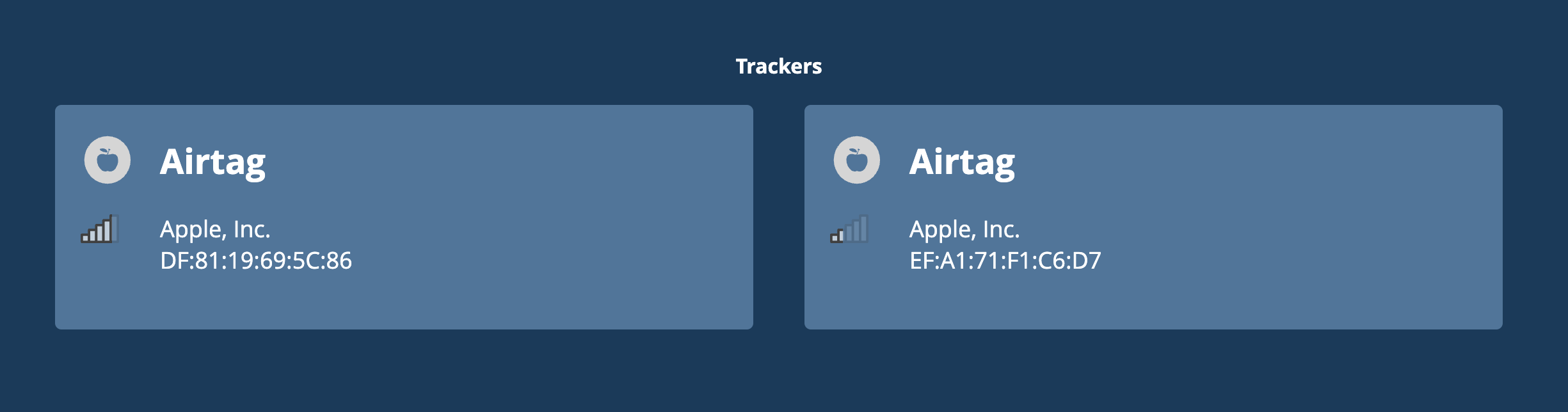The height and width of the screenshot is (412, 1568).
Task: Click Apple, Inc. manufacturer text in the first card
Action: pos(215,229)
